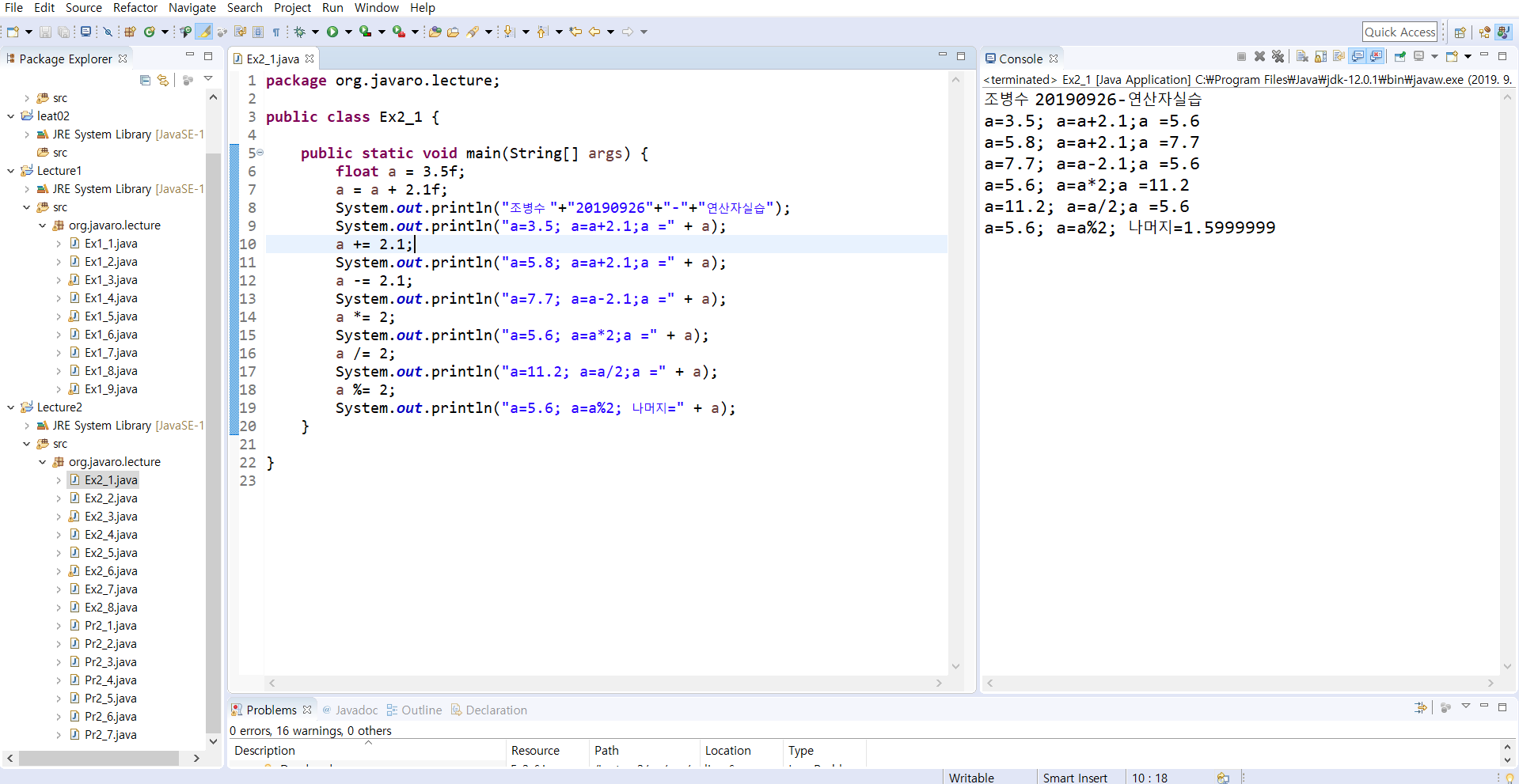Collapse the leat02 project

coord(11,116)
